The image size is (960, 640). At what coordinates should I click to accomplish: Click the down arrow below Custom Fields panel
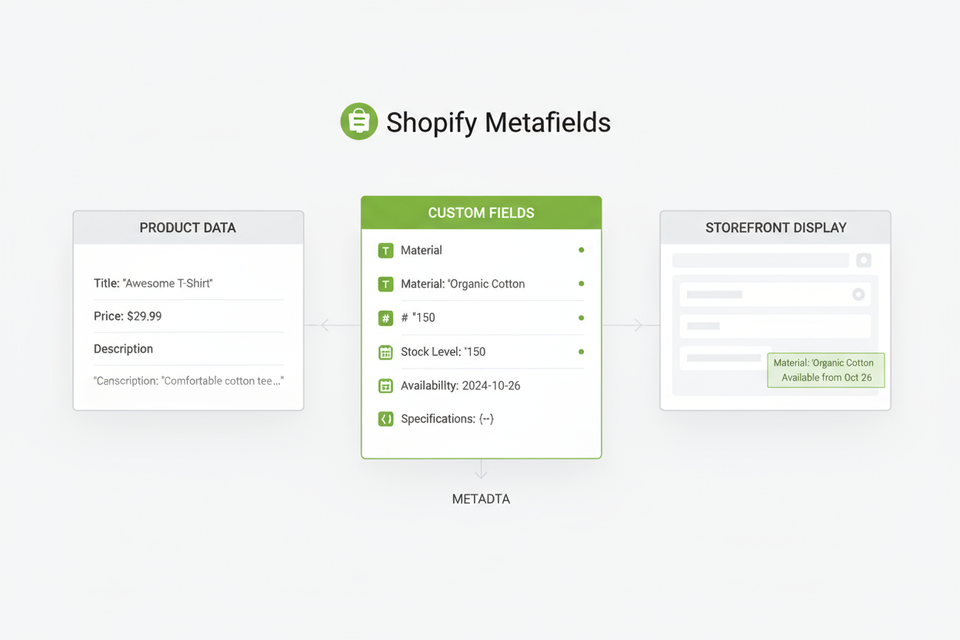click(481, 469)
